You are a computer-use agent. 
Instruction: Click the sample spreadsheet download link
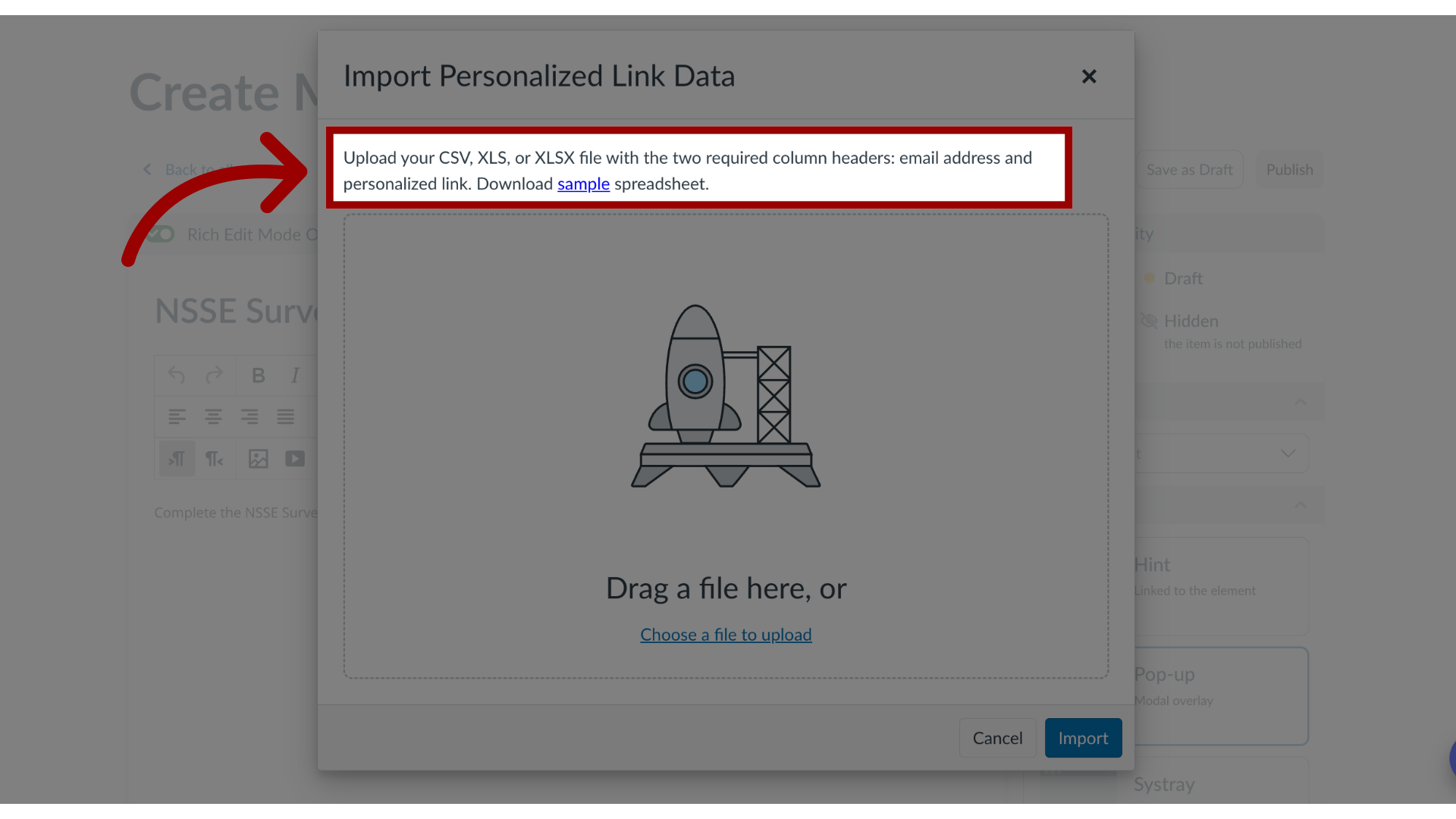pos(583,183)
